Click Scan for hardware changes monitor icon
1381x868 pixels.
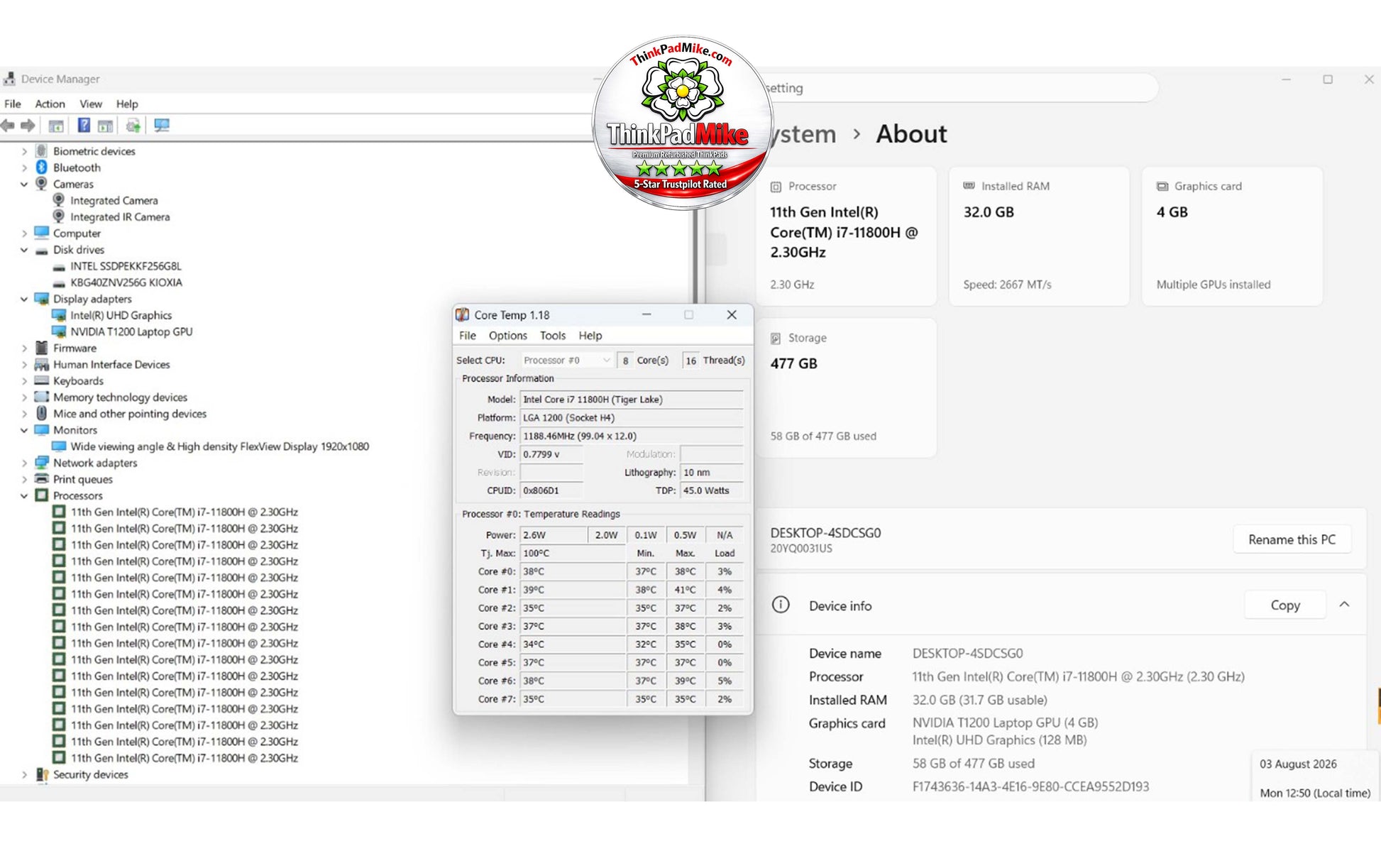(162, 126)
